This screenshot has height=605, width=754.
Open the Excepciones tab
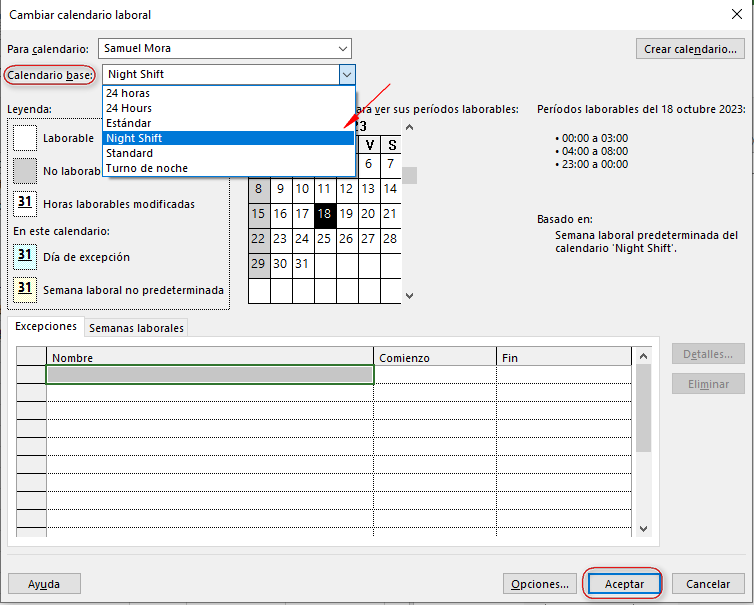pos(46,327)
